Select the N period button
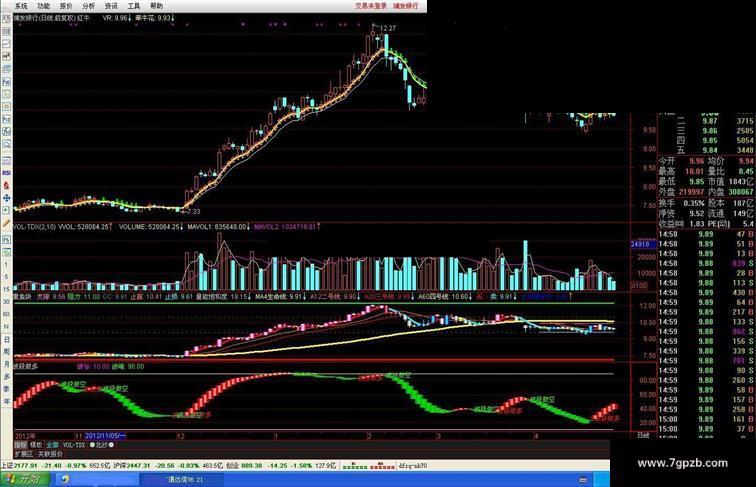756x487 pixels. (6, 327)
